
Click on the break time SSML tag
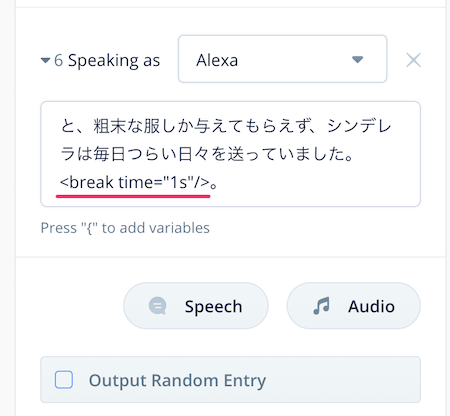[134, 182]
